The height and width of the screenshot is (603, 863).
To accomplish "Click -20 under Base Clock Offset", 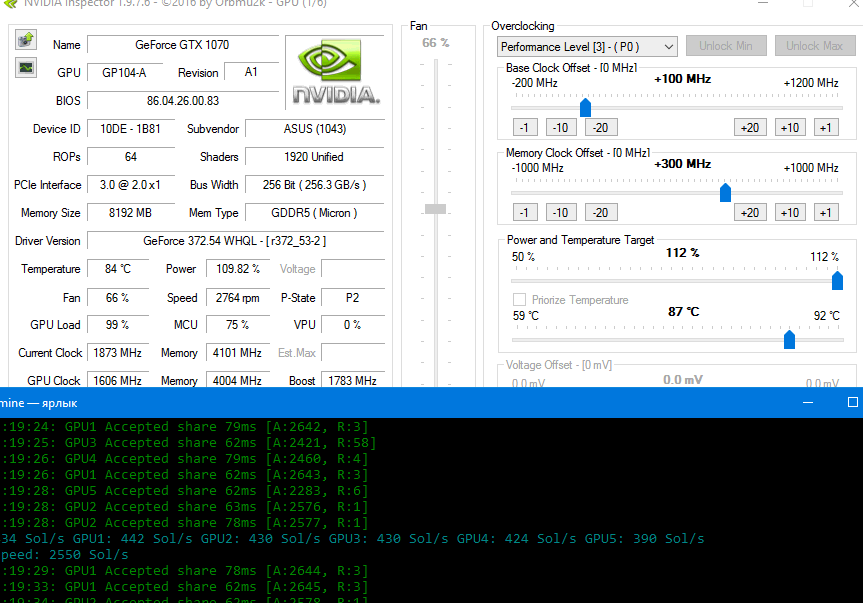I will pyautogui.click(x=601, y=128).
